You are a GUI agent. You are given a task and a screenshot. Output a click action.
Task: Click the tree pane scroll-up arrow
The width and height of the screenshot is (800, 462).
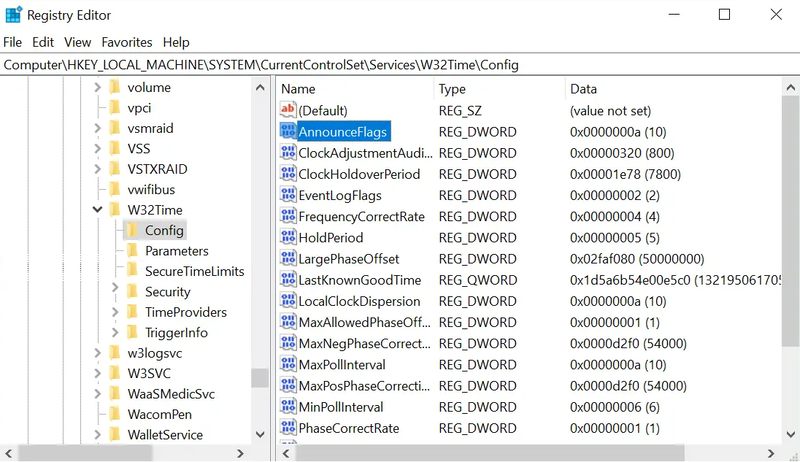[x=260, y=87]
